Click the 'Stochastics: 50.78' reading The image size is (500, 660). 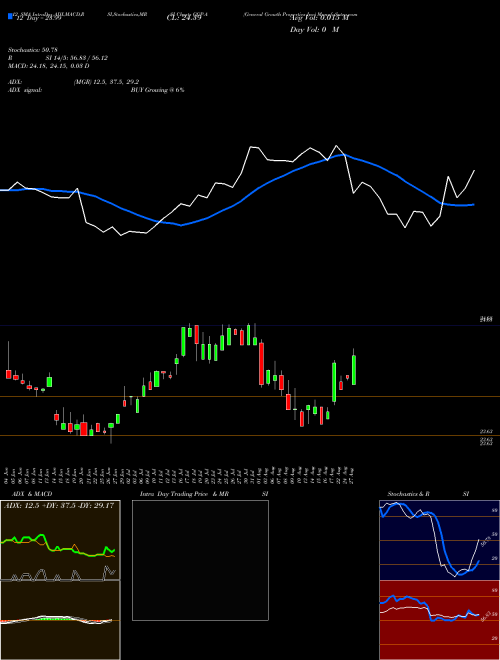point(32,50)
